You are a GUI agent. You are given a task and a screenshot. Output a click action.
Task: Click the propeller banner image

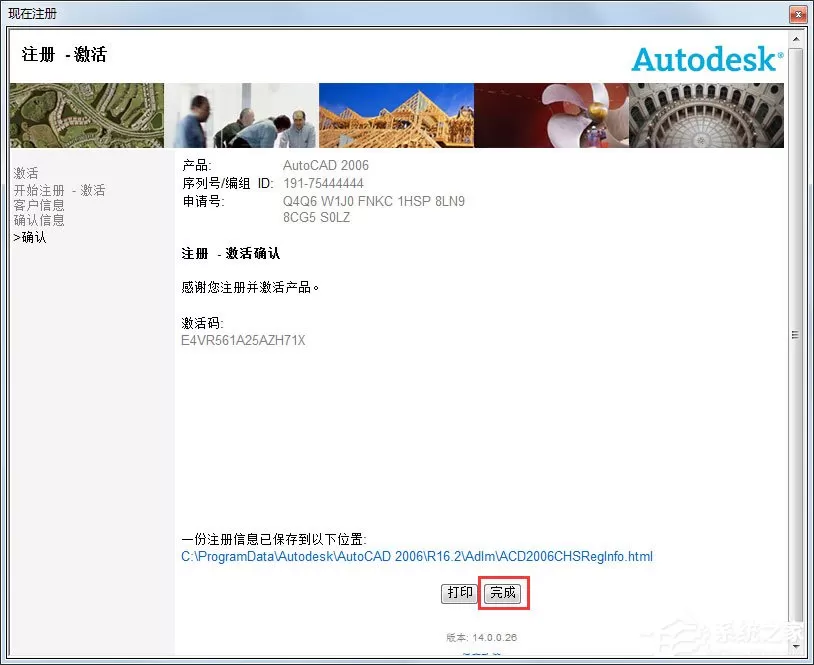[551, 115]
